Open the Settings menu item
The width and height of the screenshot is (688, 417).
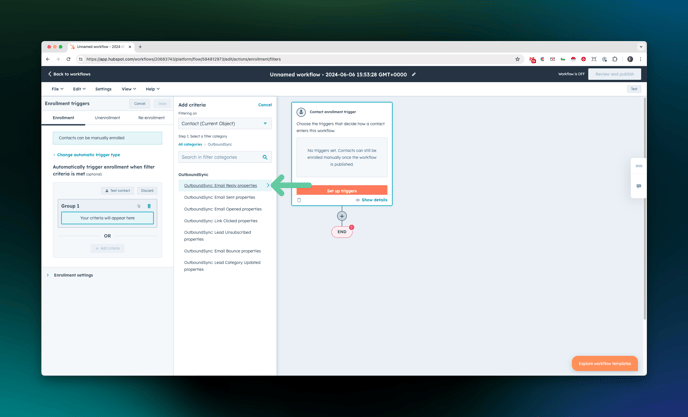pyautogui.click(x=103, y=89)
